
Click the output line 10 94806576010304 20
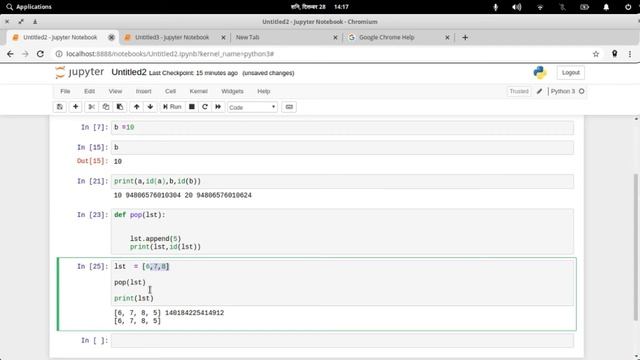(182, 196)
